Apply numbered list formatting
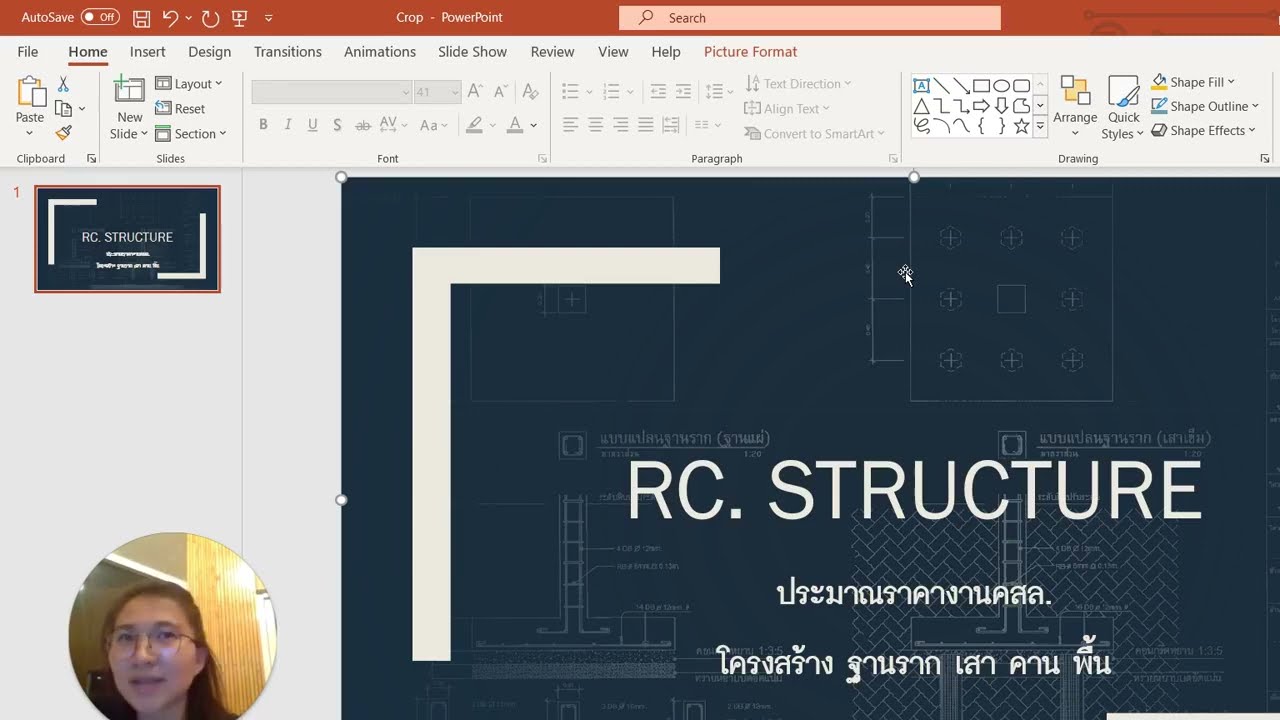Screen dimensions: 1280x720 pyautogui.click(x=611, y=92)
